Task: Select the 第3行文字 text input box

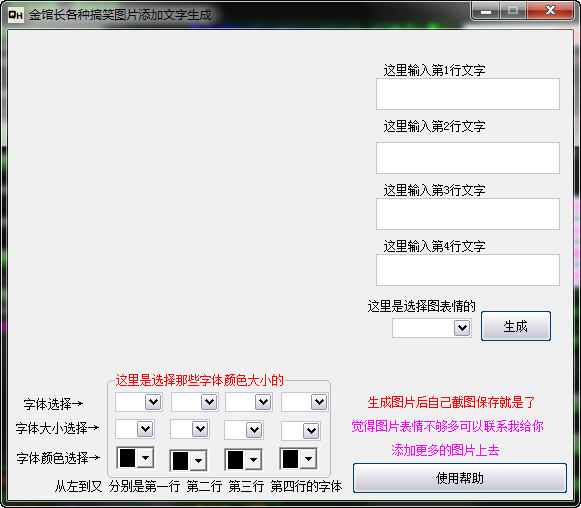Action: click(468, 214)
